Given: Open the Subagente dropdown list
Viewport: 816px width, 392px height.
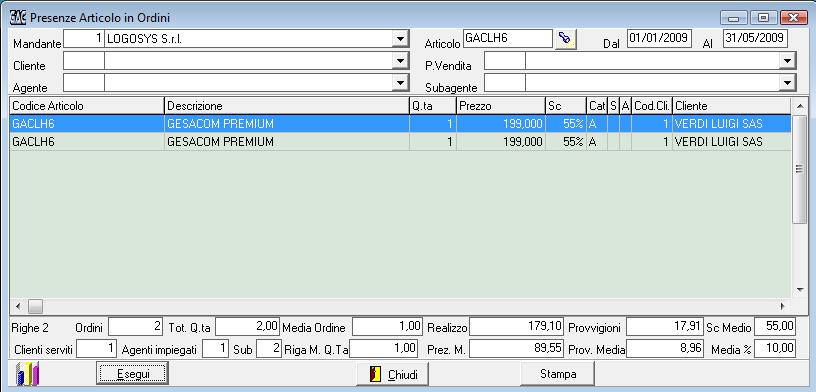Looking at the screenshot, I should click(x=786, y=82).
